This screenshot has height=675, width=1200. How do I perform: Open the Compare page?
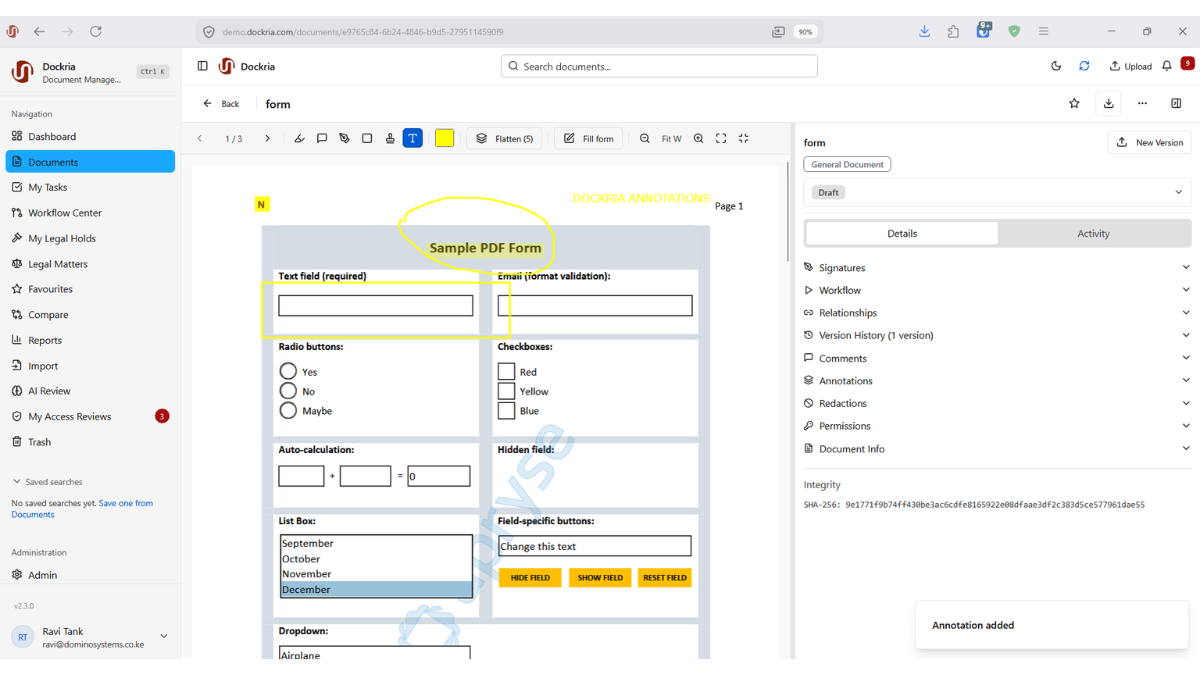[x=90, y=314]
